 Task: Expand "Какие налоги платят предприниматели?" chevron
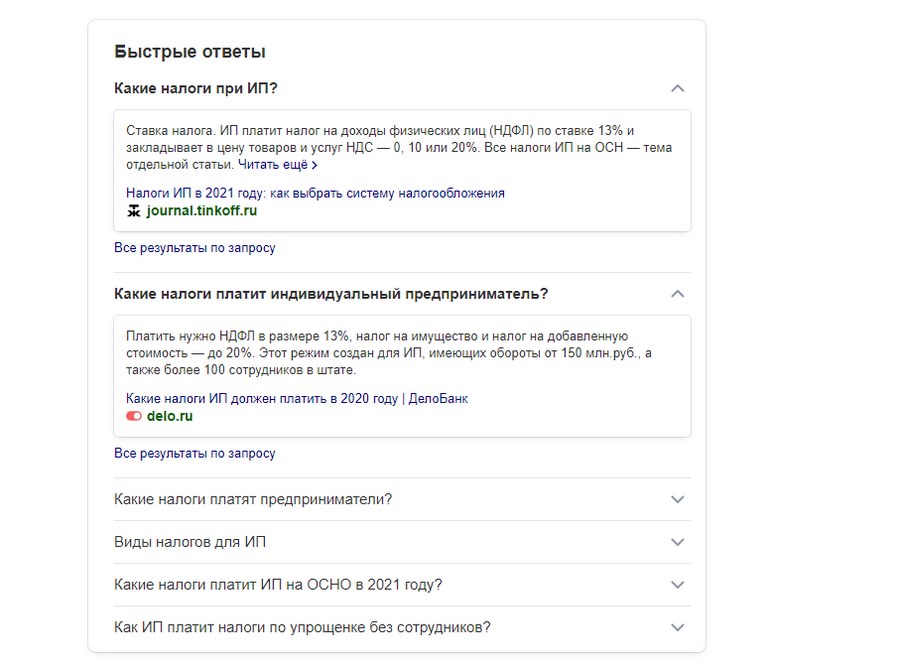click(x=678, y=499)
